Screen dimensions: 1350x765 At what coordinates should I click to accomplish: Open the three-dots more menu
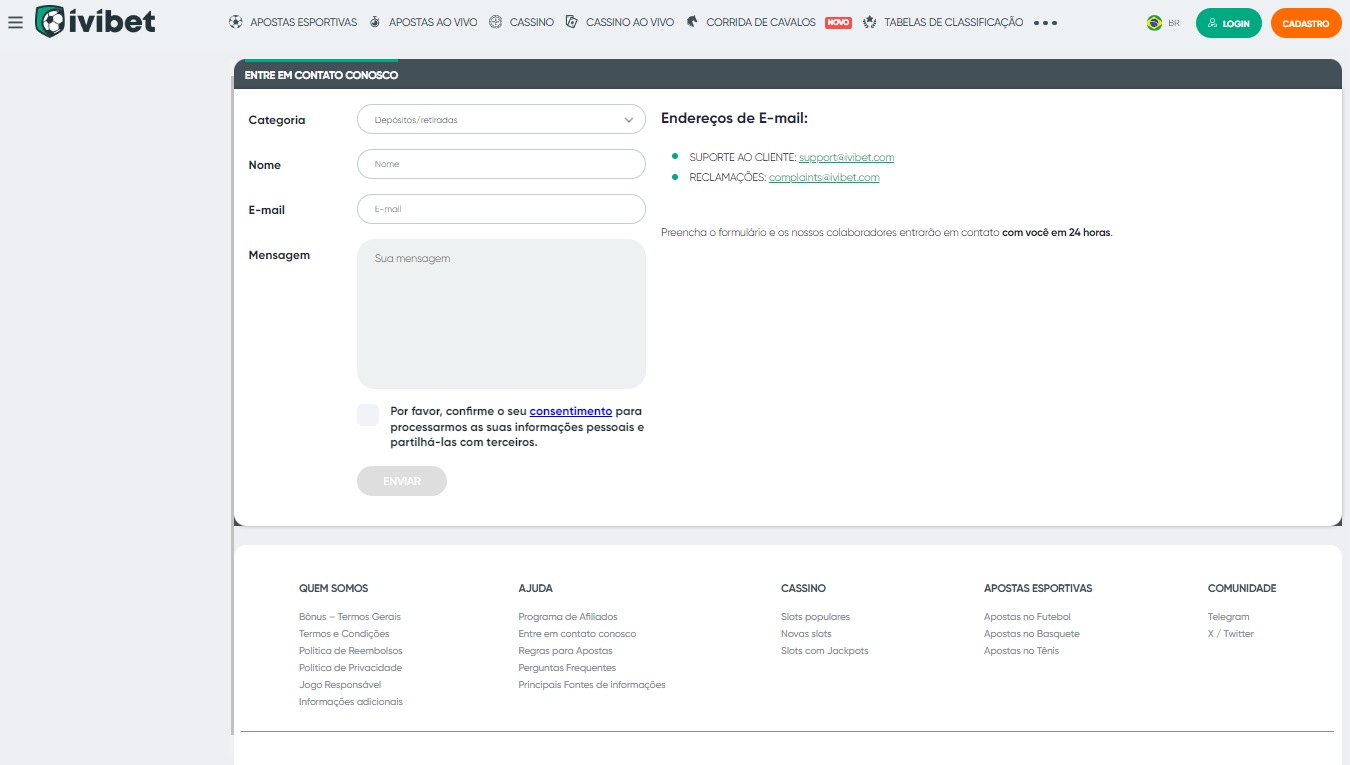point(1046,22)
